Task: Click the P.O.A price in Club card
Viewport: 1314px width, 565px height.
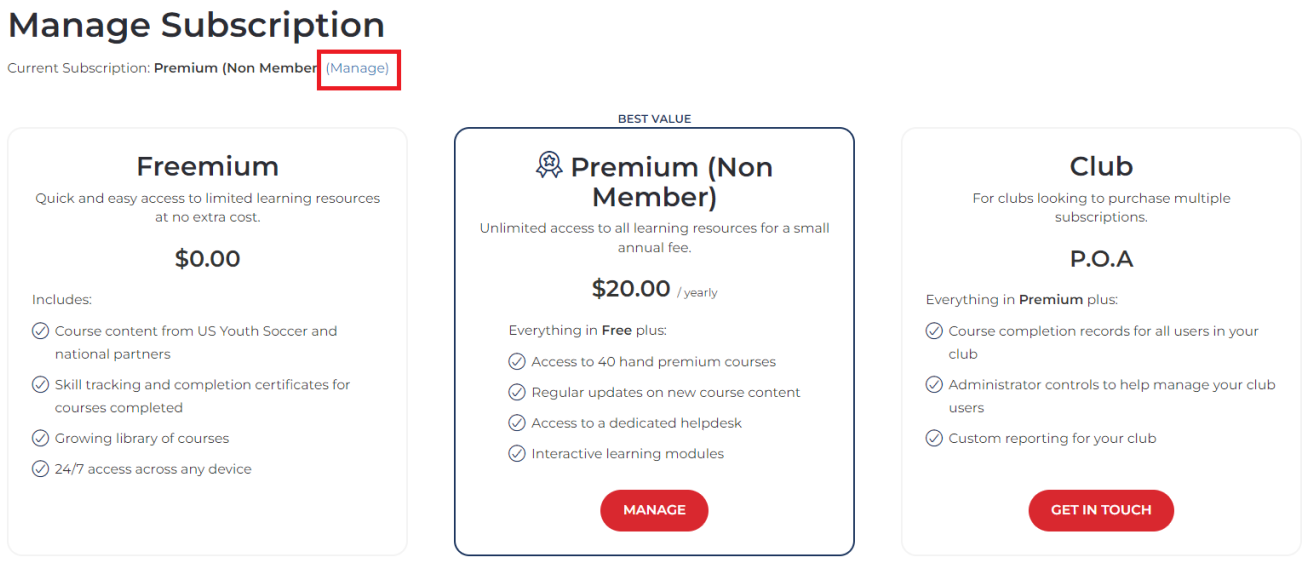Action: point(1101,259)
